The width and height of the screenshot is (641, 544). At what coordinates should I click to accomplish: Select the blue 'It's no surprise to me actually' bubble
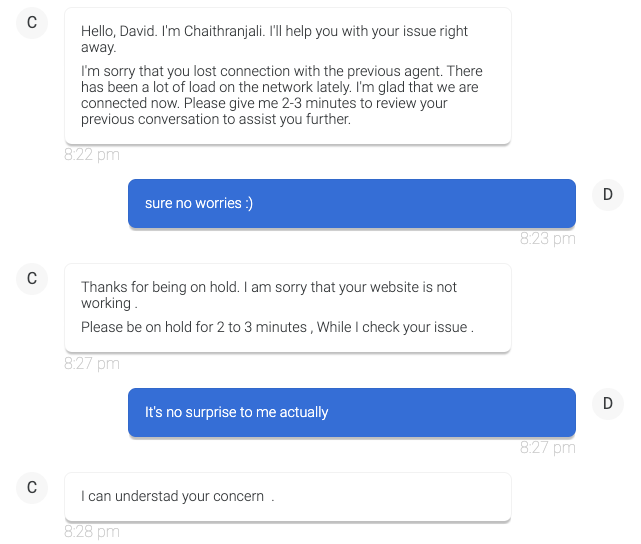(x=351, y=412)
